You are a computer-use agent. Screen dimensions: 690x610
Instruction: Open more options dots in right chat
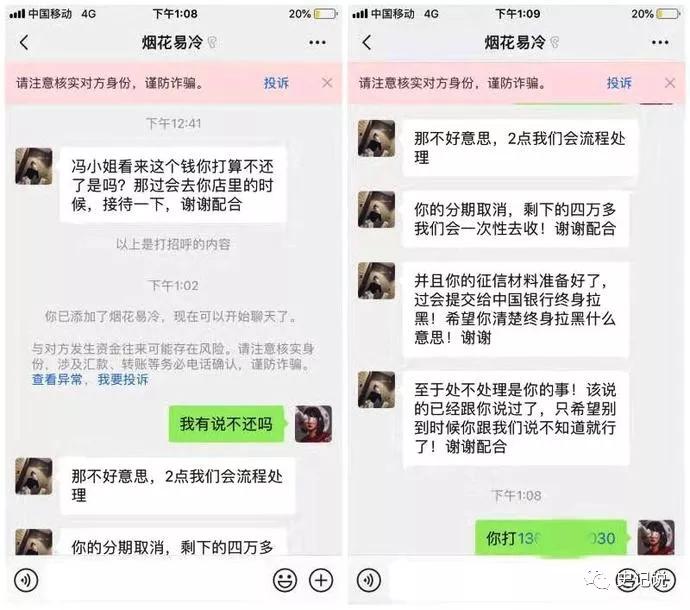tap(660, 43)
